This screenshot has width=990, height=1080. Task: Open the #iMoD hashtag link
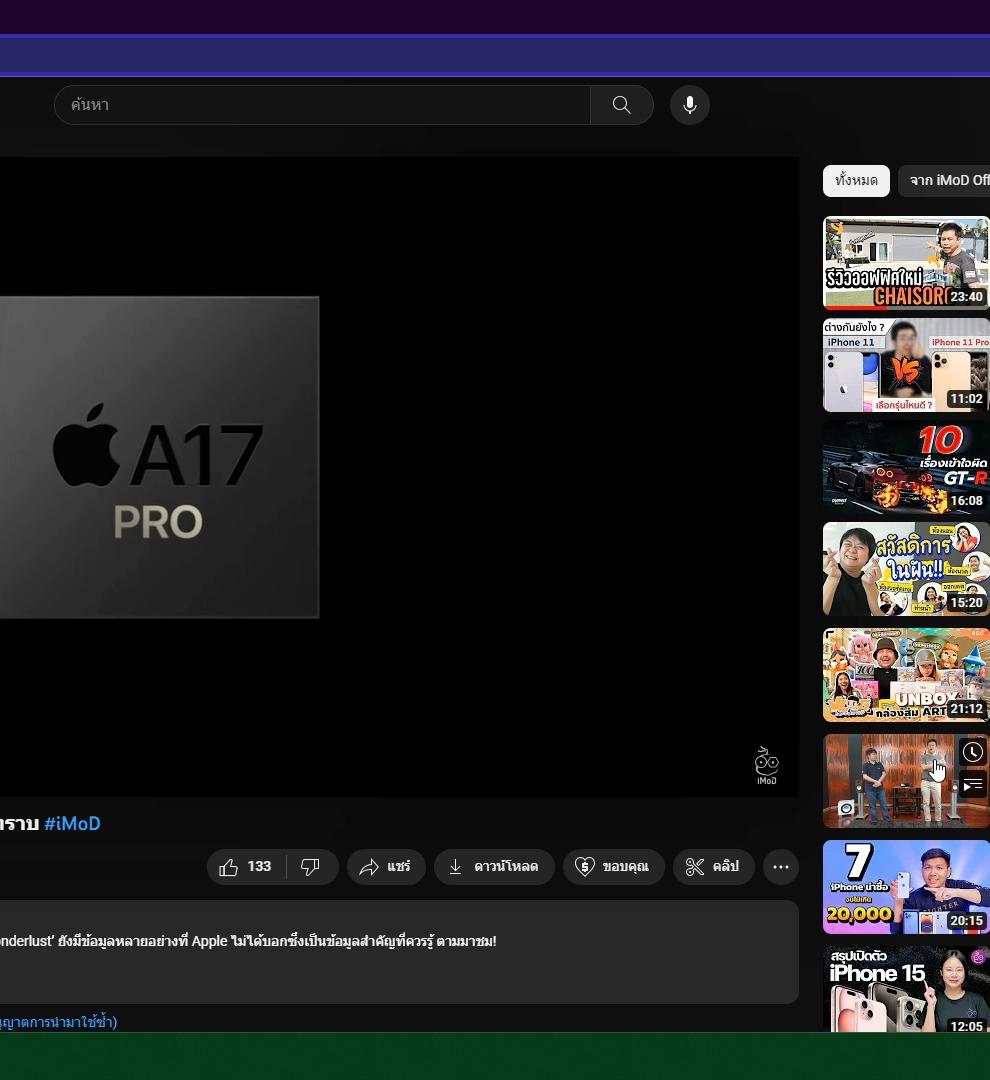pyautogui.click(x=72, y=823)
